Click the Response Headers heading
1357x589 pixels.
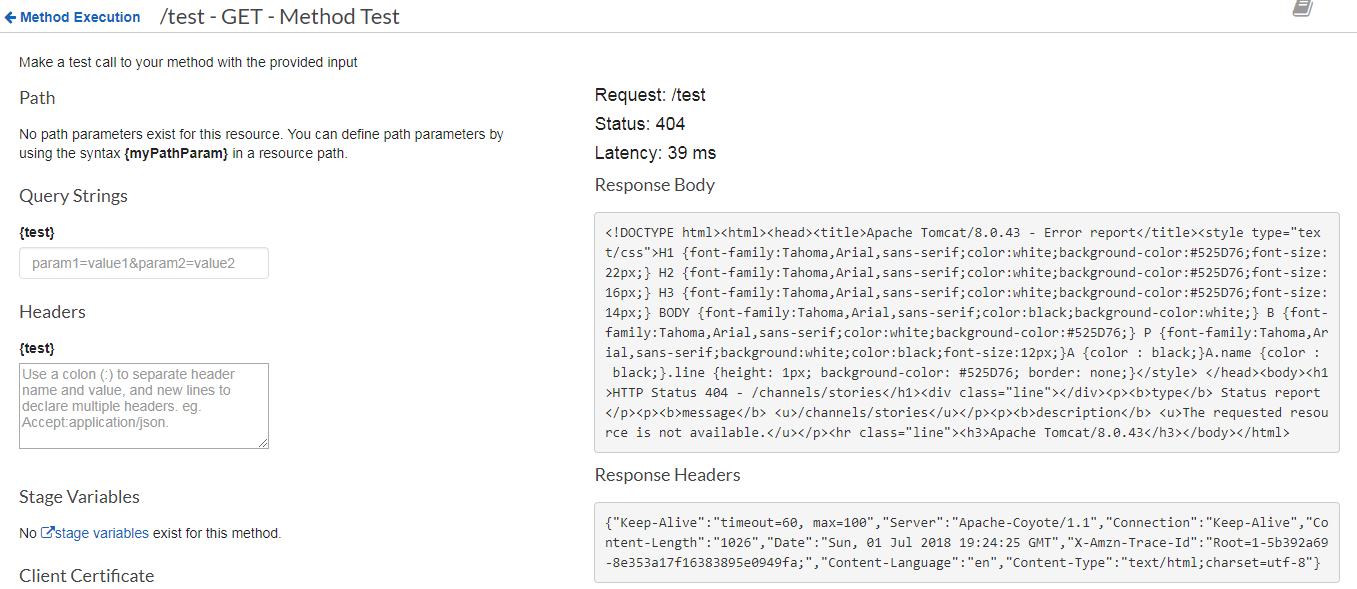point(667,475)
